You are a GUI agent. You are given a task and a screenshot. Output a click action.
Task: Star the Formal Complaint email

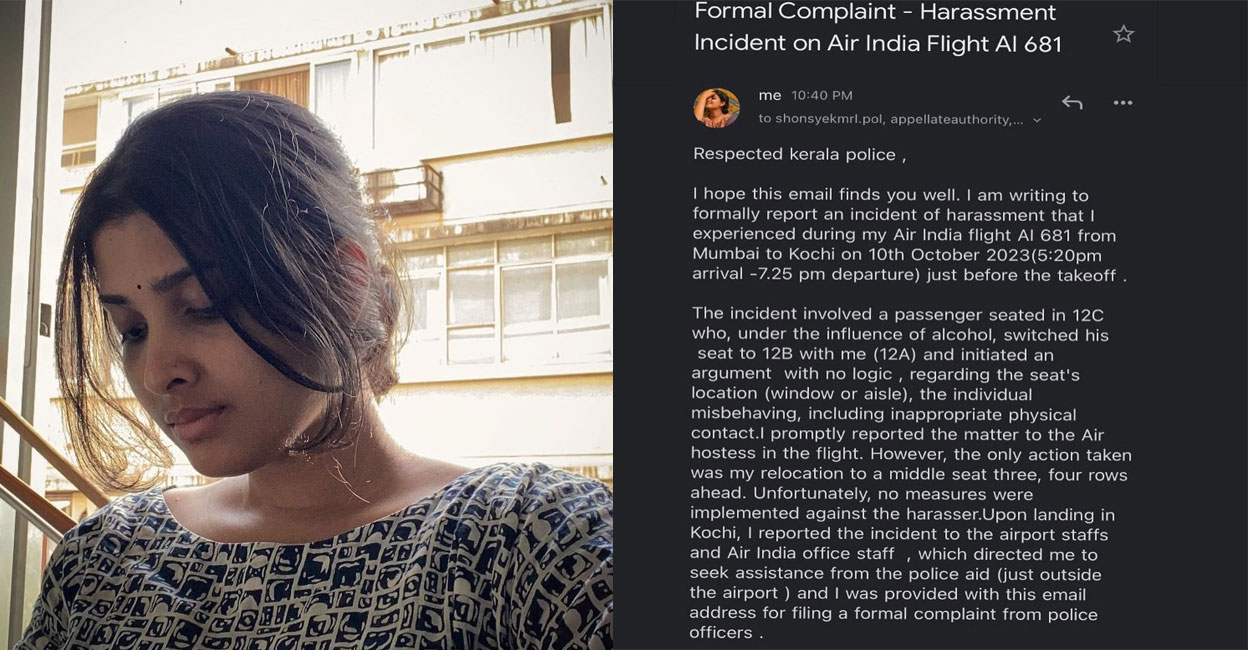click(1123, 35)
